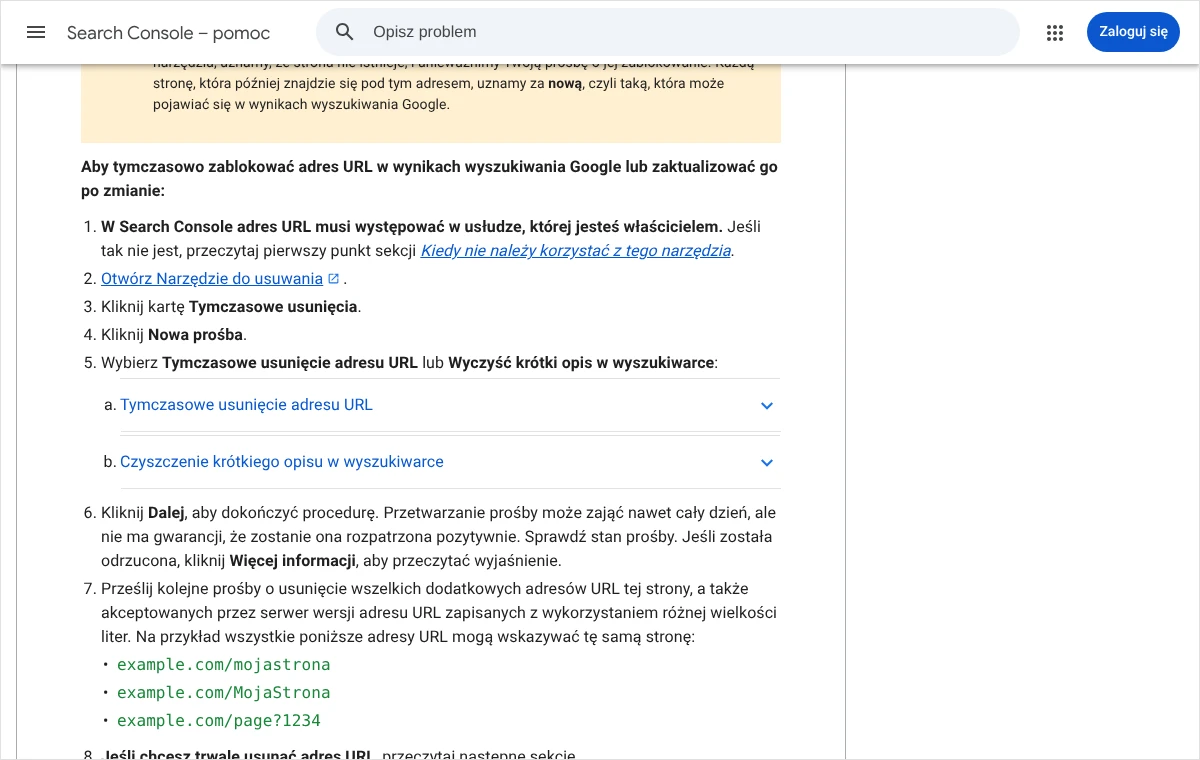Click the example.com/mojastrona code text
This screenshot has height=760, width=1200.
pyautogui.click(x=223, y=665)
